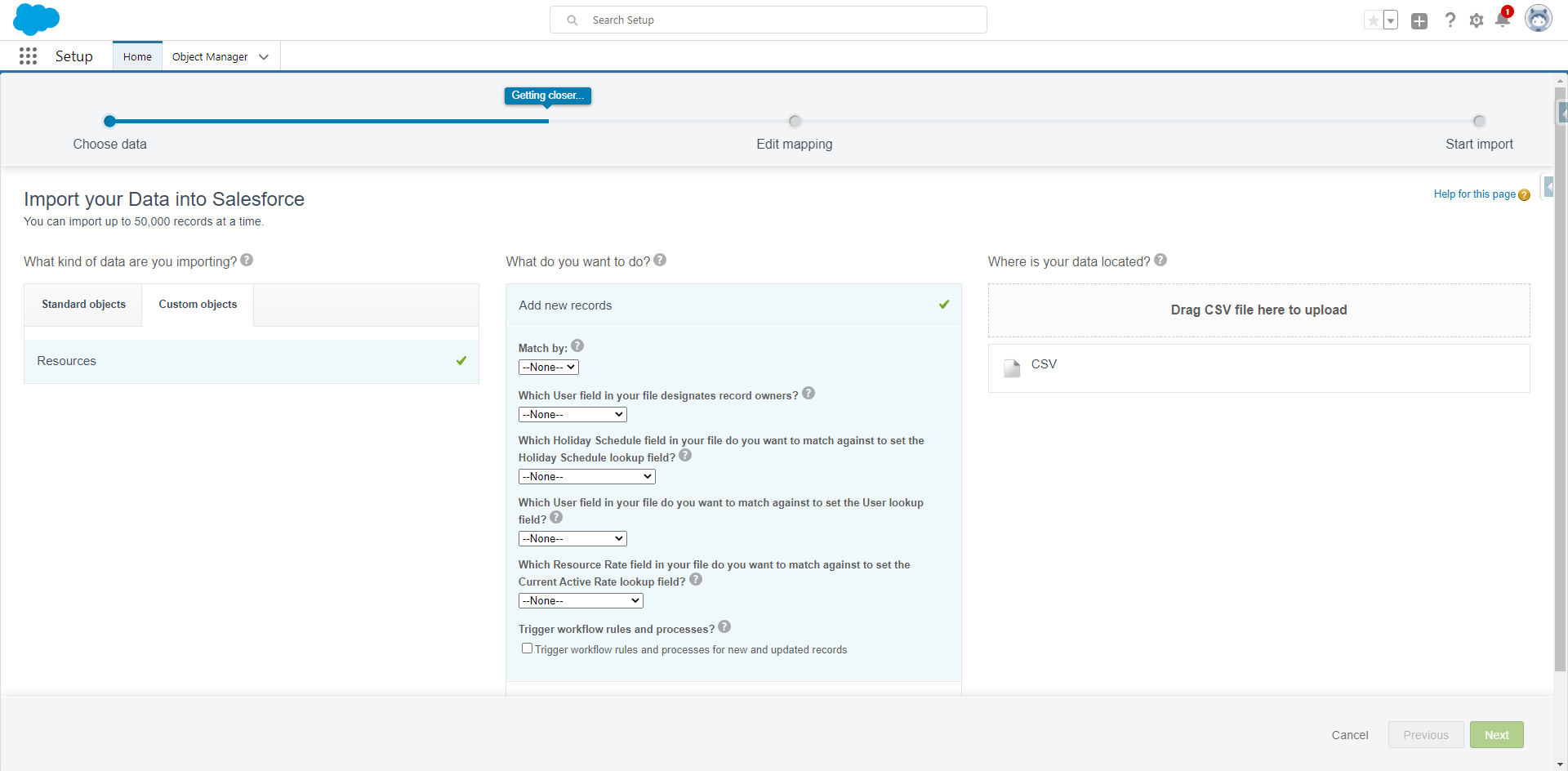Viewport: 1568px width, 771px height.
Task: Click the 'Start import' progress step marker
Action: pyautogui.click(x=1479, y=122)
